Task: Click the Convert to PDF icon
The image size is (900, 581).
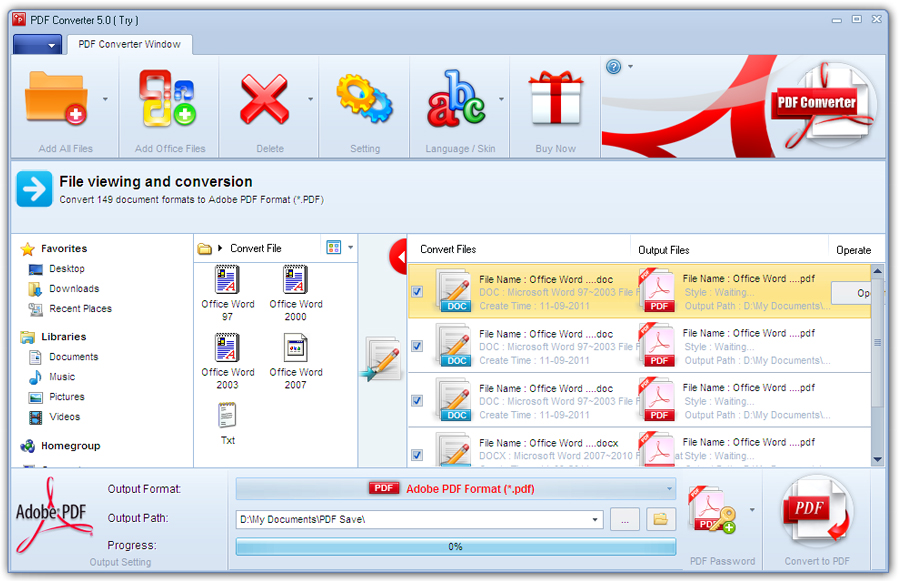Action: click(816, 511)
